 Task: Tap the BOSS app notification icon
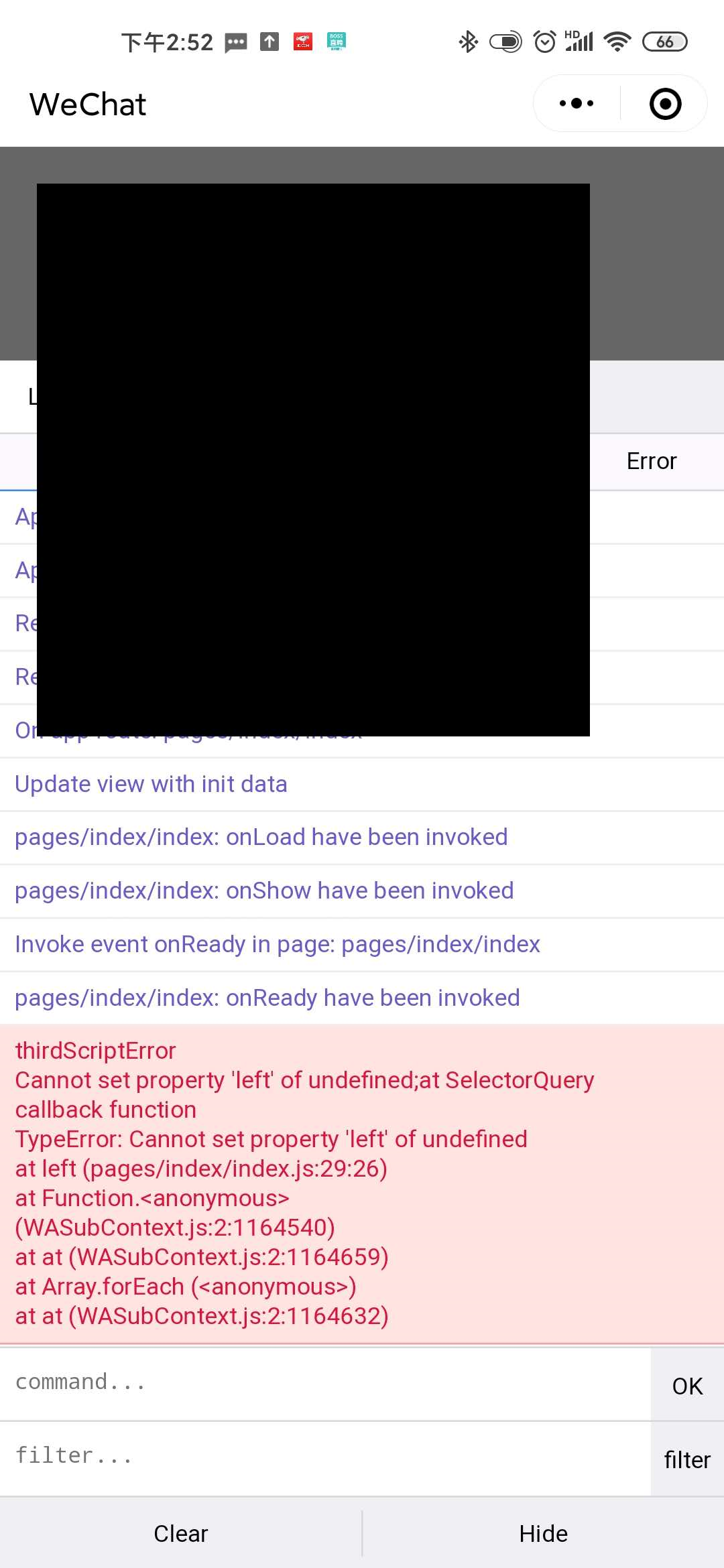(337, 42)
